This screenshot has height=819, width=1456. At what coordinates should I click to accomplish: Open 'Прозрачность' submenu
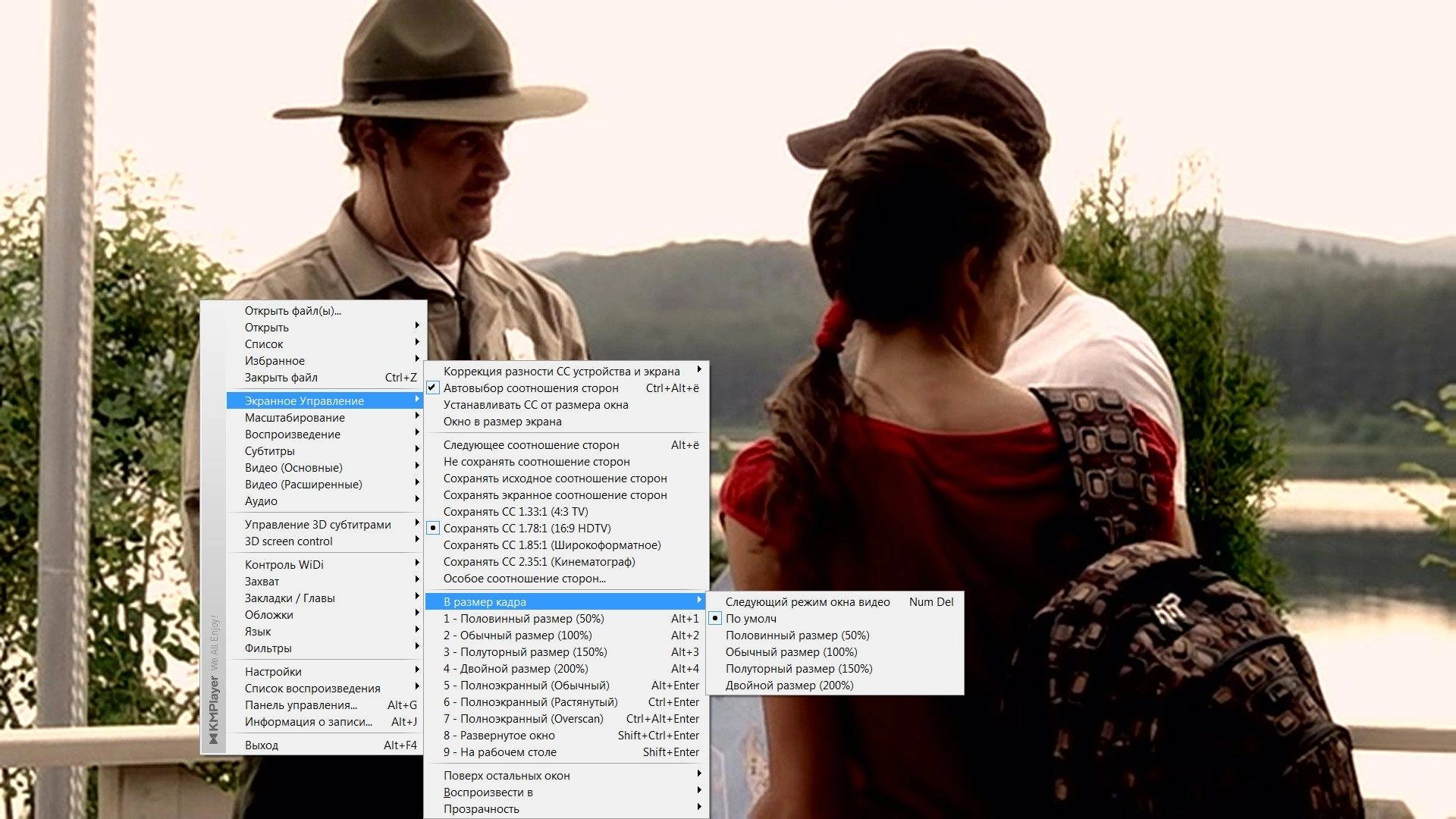pyautogui.click(x=566, y=808)
